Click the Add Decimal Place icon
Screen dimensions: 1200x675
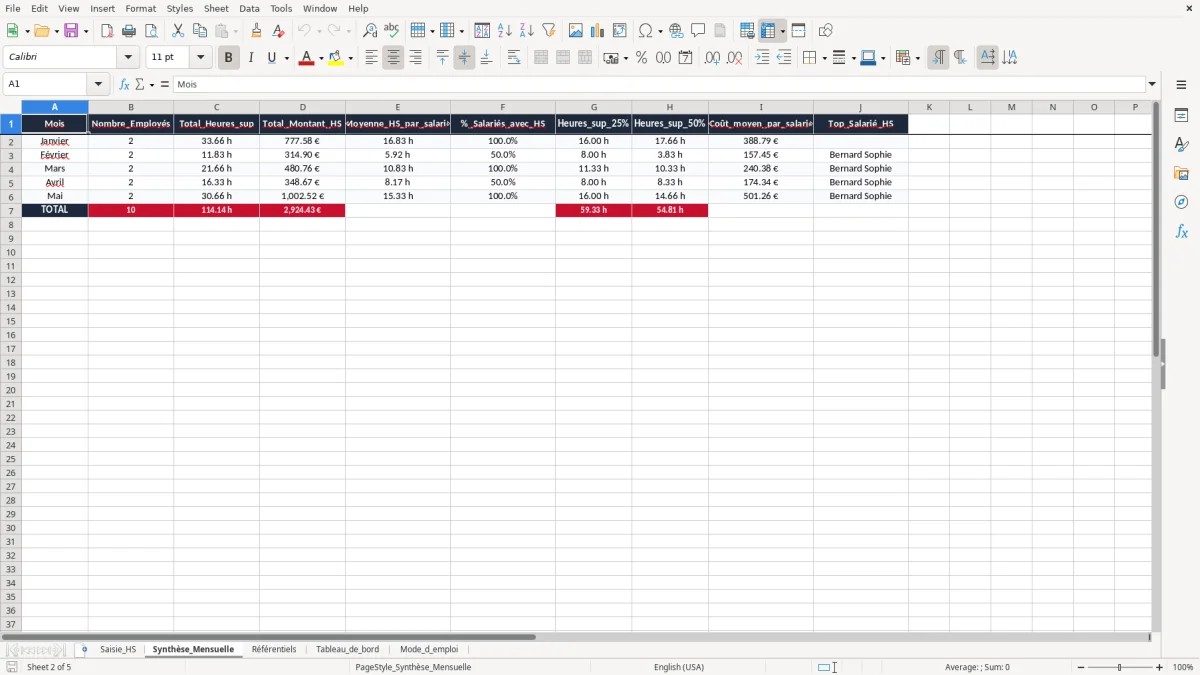click(712, 58)
